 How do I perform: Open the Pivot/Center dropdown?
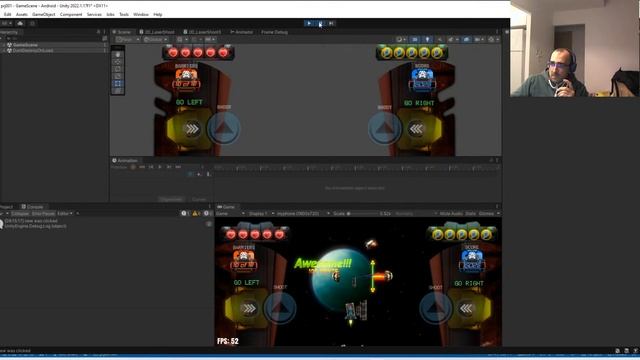(x=128, y=40)
